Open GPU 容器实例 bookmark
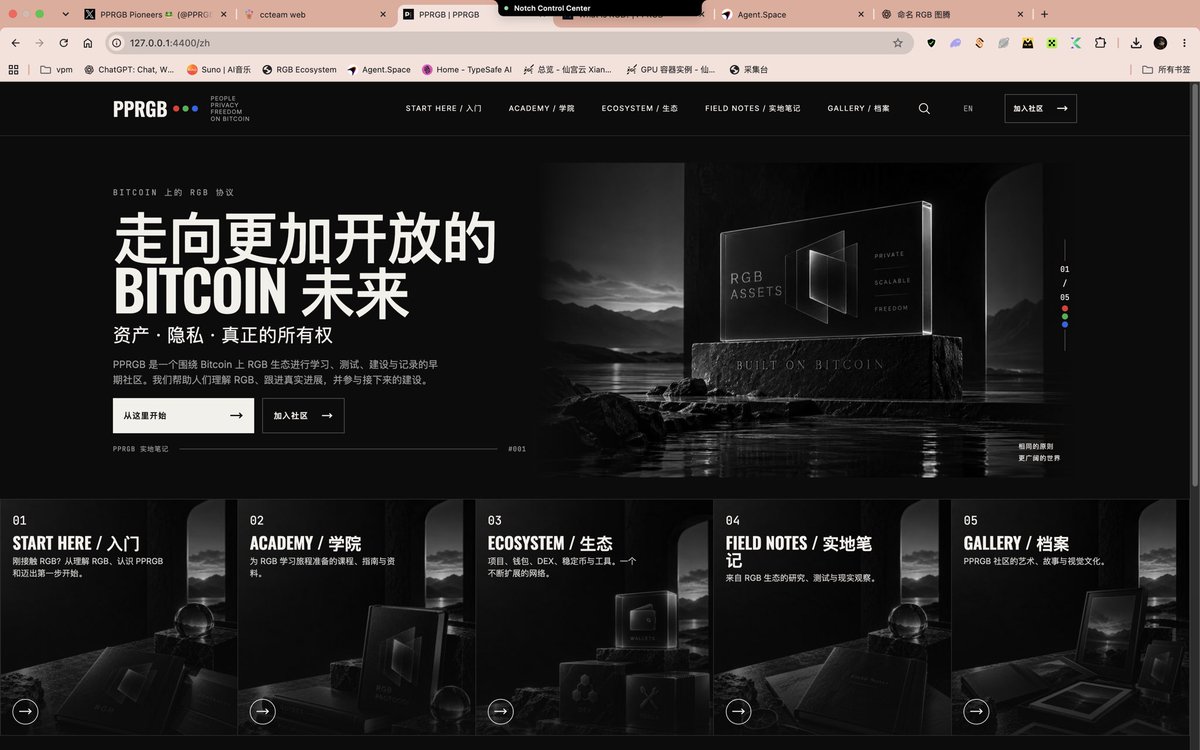This screenshot has width=1200, height=750. coord(671,70)
